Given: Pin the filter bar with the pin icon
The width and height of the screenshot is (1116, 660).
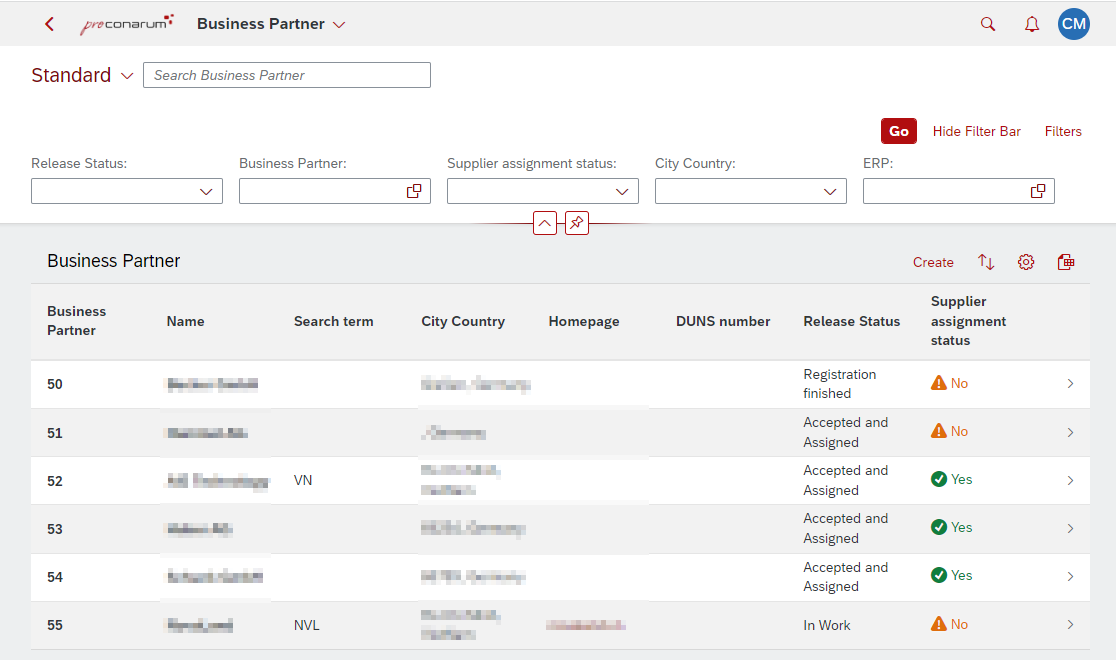Looking at the screenshot, I should (576, 223).
